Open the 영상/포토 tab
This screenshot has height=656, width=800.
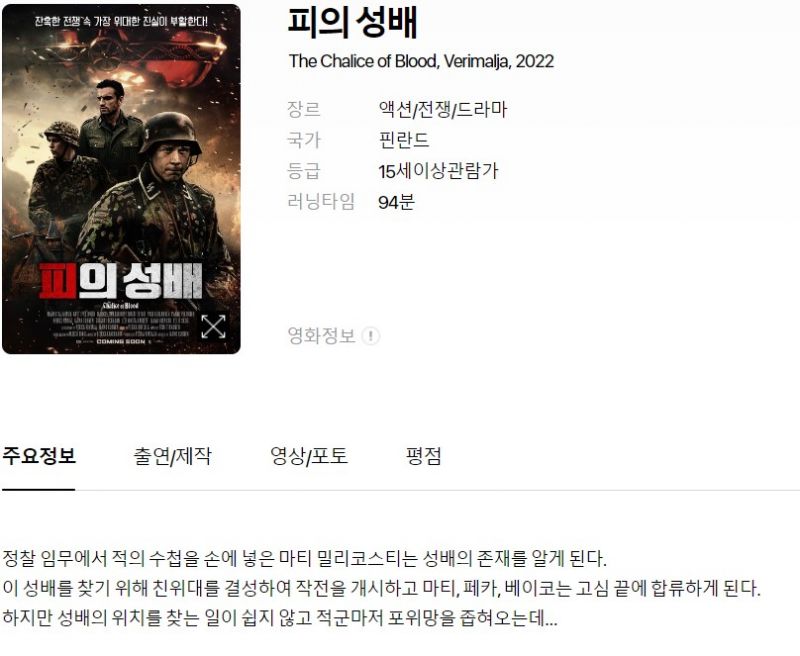click(x=309, y=456)
